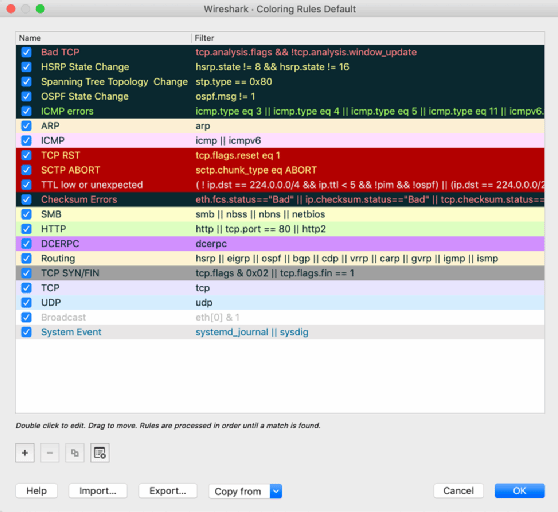Click filter 'eth[0] & 1'

[x=217, y=317]
